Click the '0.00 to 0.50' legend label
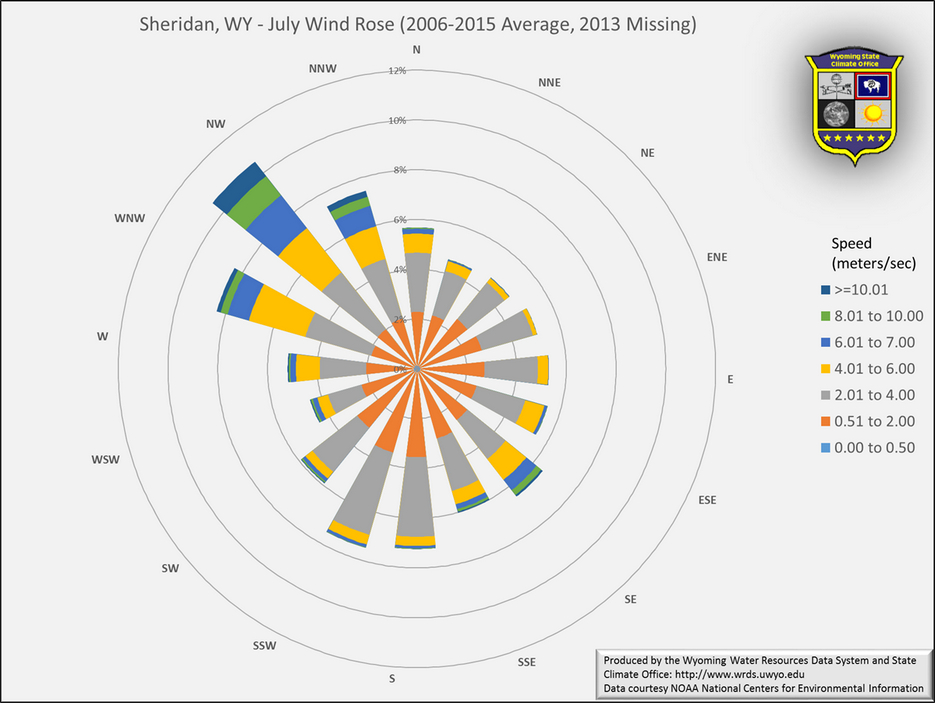 [874, 447]
